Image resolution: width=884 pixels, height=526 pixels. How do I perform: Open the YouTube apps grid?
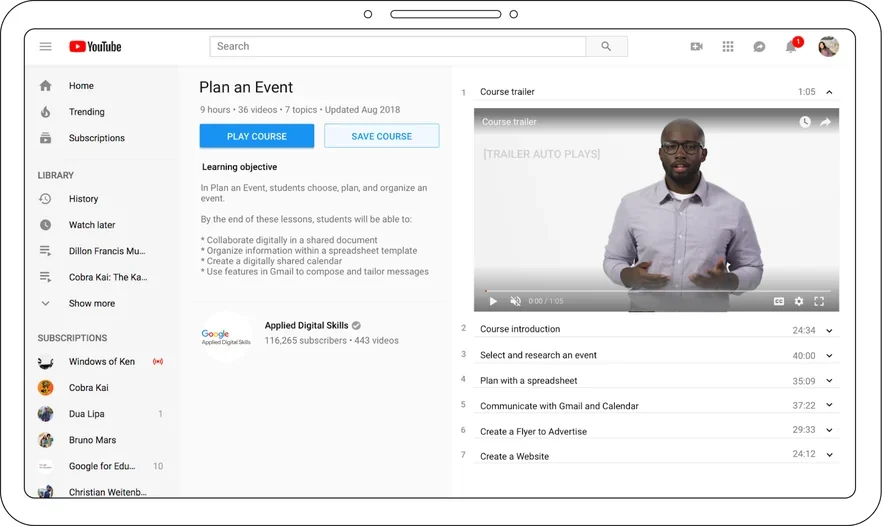728,46
